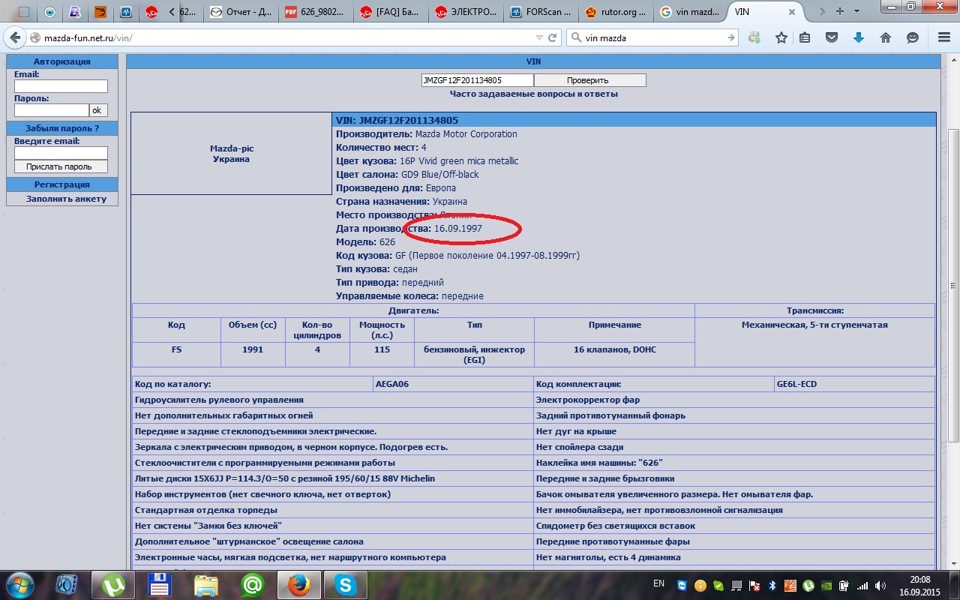
Task: Open uTorrent from the taskbar
Action: click(x=113, y=585)
